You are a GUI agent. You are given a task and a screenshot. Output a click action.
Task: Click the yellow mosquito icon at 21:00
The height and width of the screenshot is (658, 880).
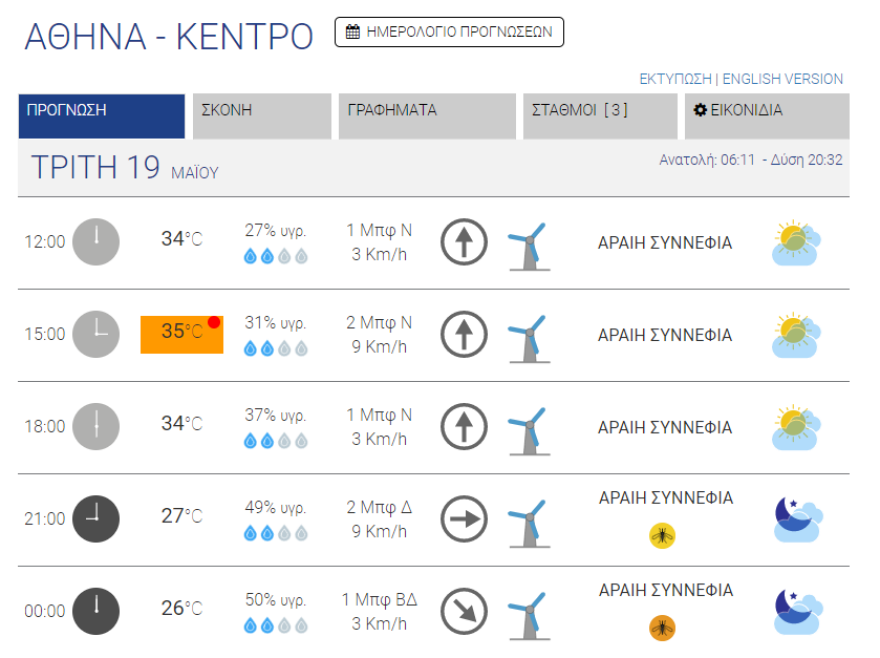(662, 535)
